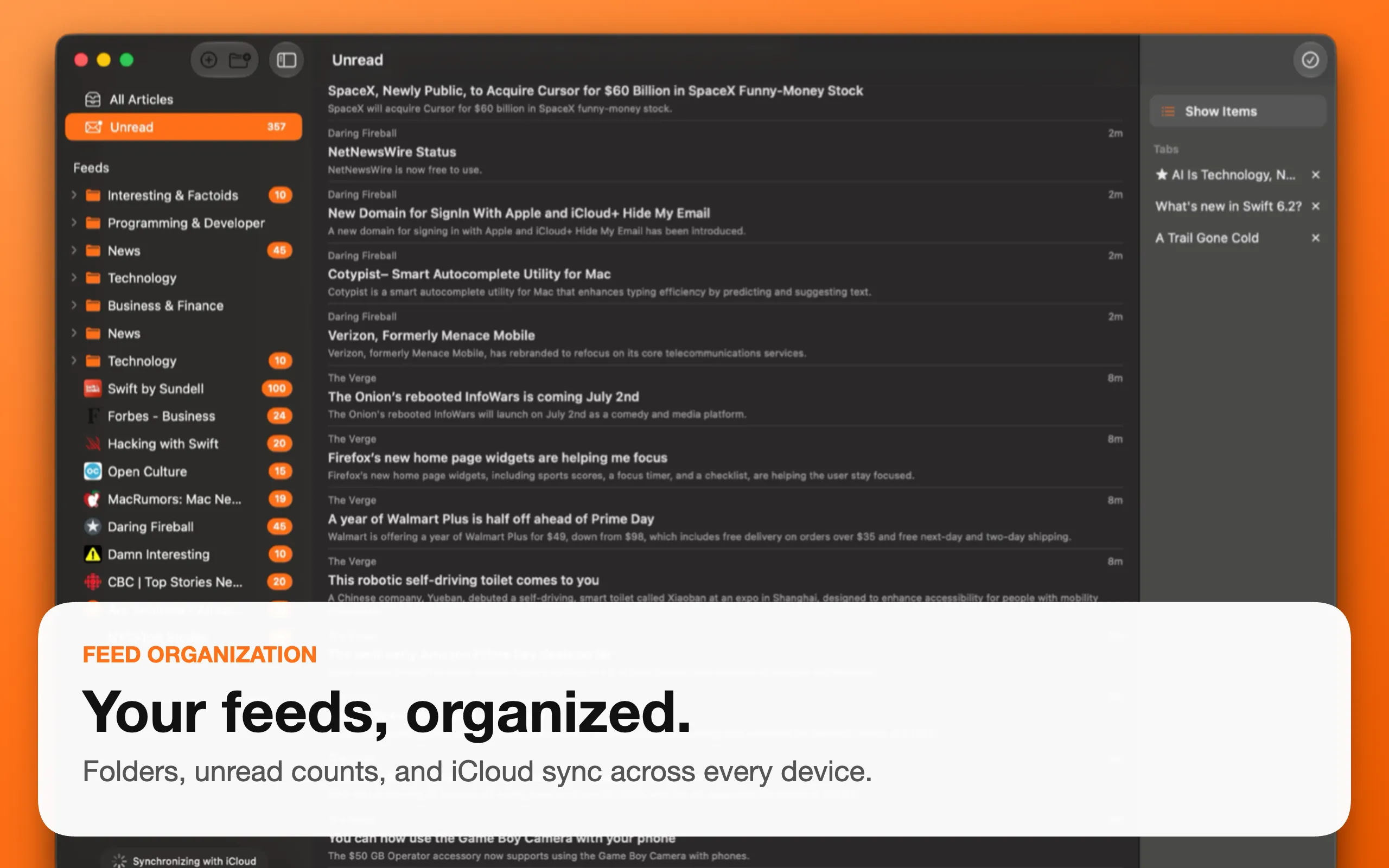
Task: Expand the Programming & Developer folder
Action: [x=74, y=223]
